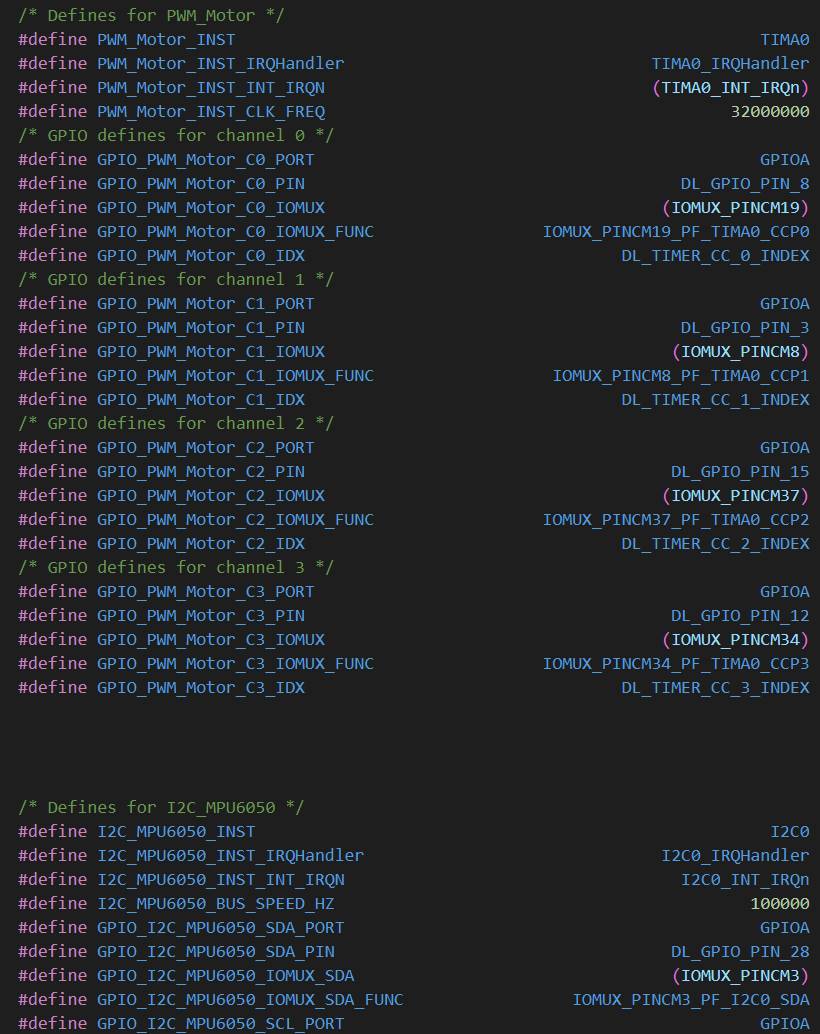Image resolution: width=820 pixels, height=1034 pixels.
Task: Click the DL_GPIO_PIN_15 value
Action: pos(740,472)
